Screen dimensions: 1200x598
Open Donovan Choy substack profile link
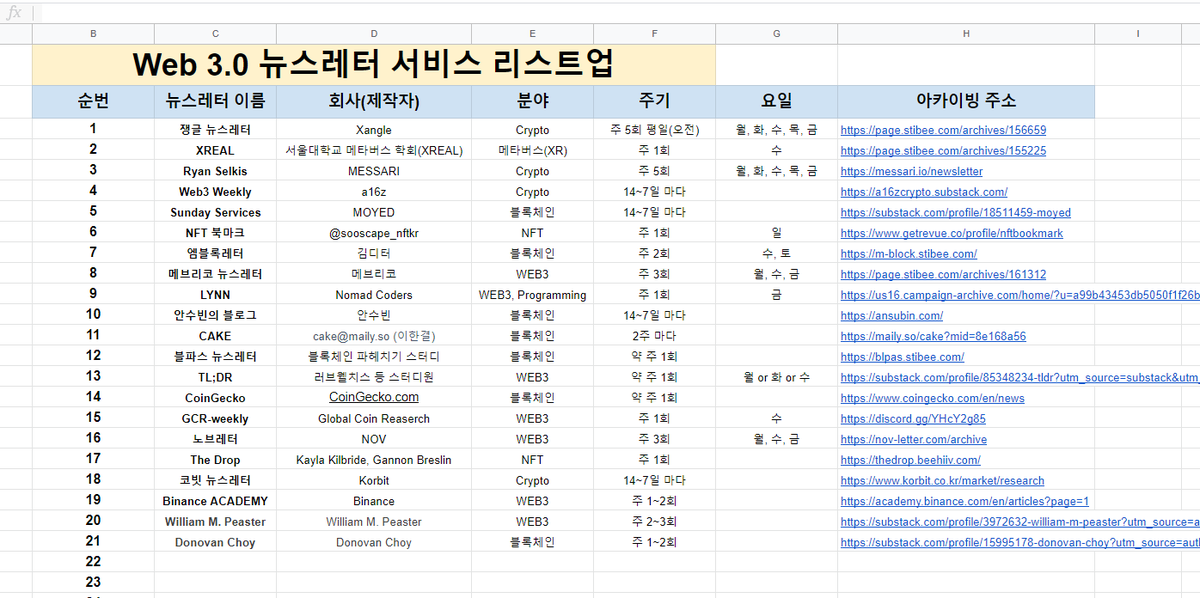[1020, 542]
